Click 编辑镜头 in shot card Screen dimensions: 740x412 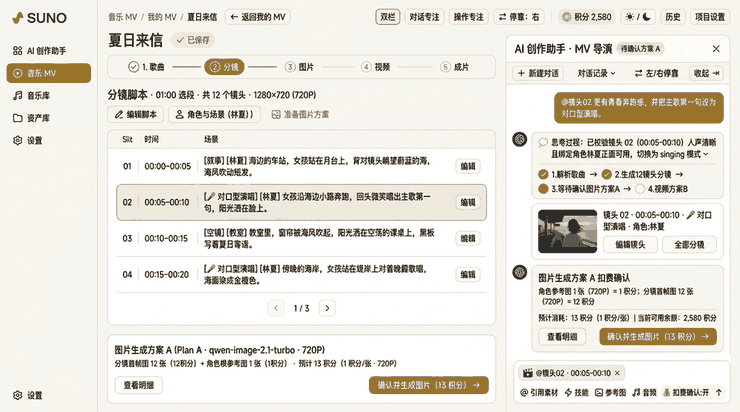click(x=630, y=244)
